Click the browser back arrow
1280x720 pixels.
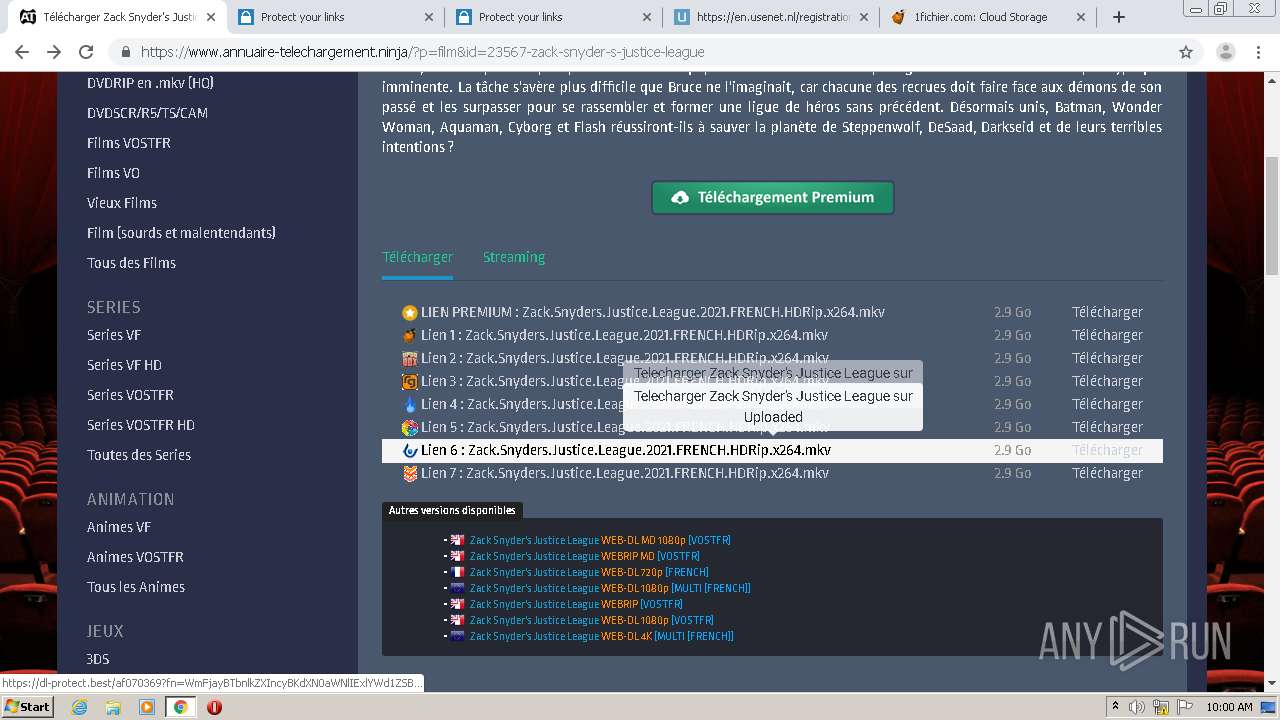pos(22,52)
